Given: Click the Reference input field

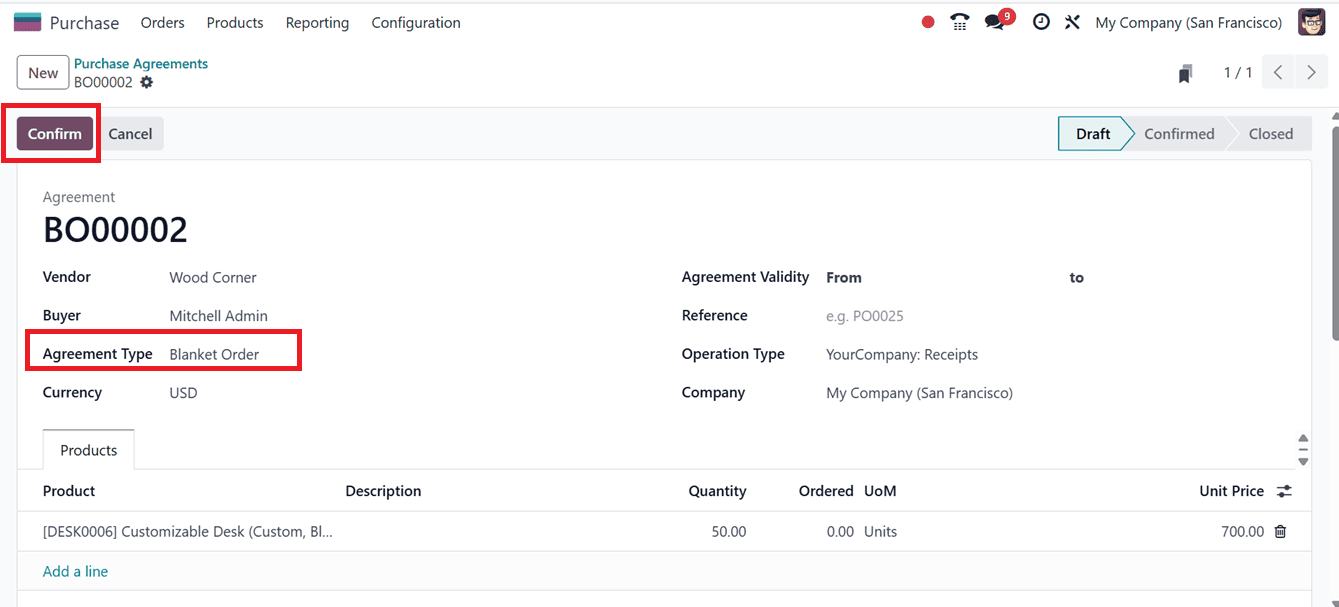Looking at the screenshot, I should coord(900,315).
